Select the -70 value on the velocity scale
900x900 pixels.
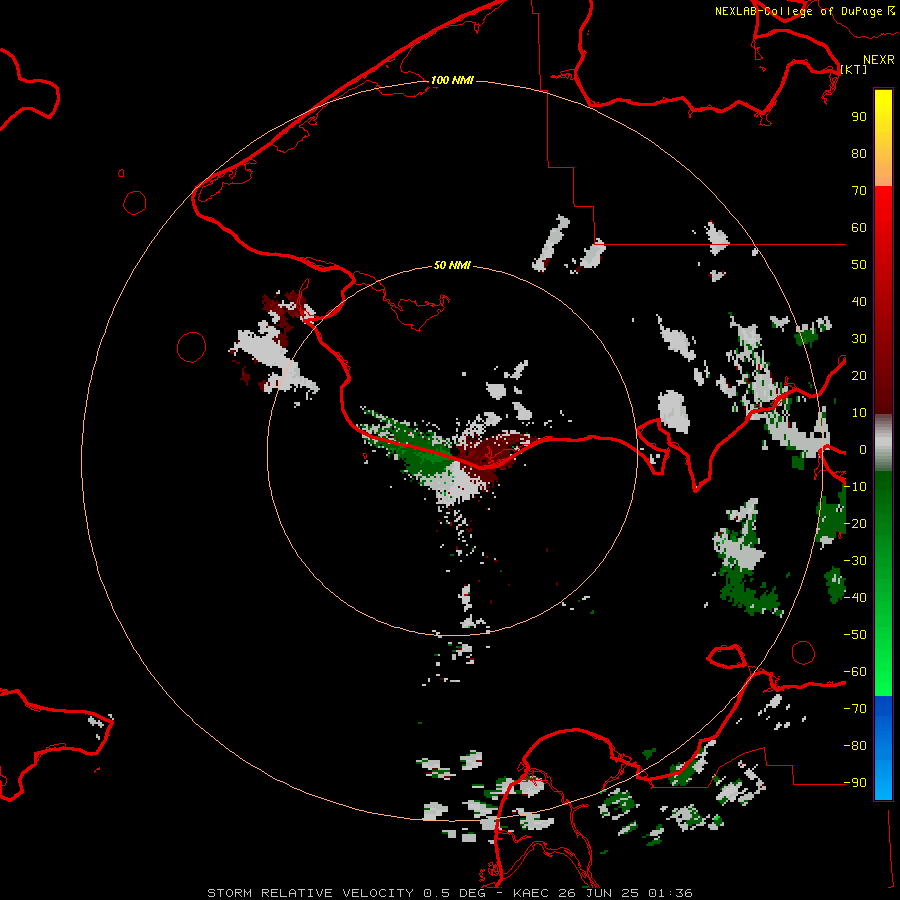tap(855, 708)
